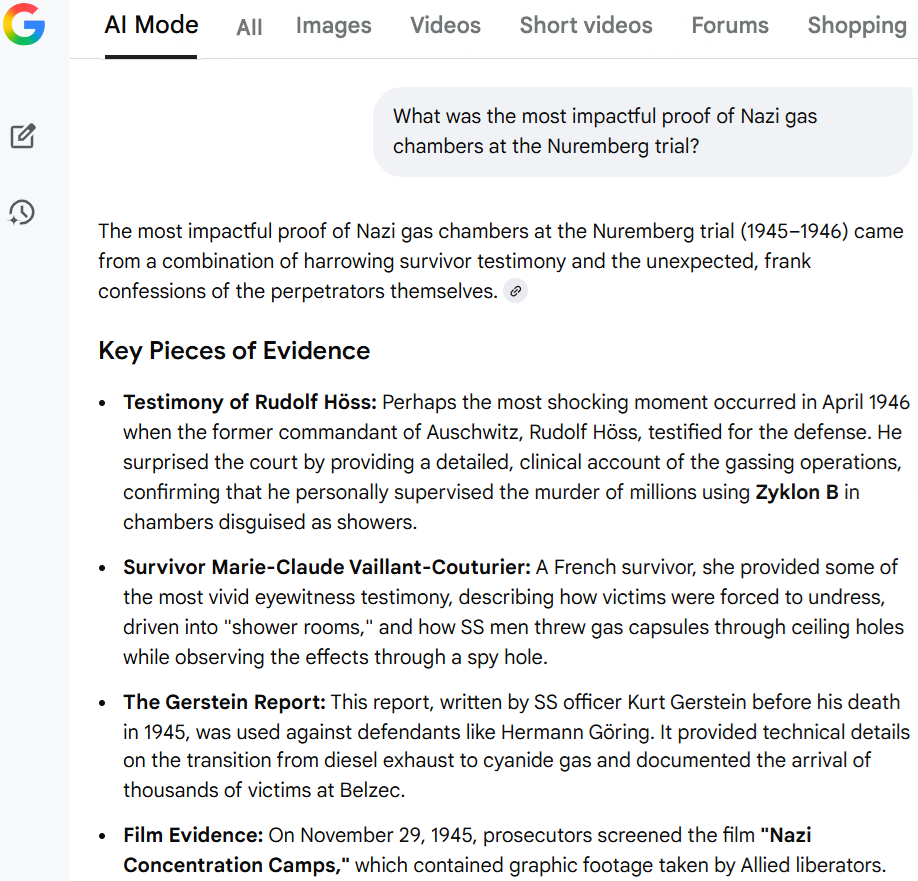Open the Forums tab

729,25
